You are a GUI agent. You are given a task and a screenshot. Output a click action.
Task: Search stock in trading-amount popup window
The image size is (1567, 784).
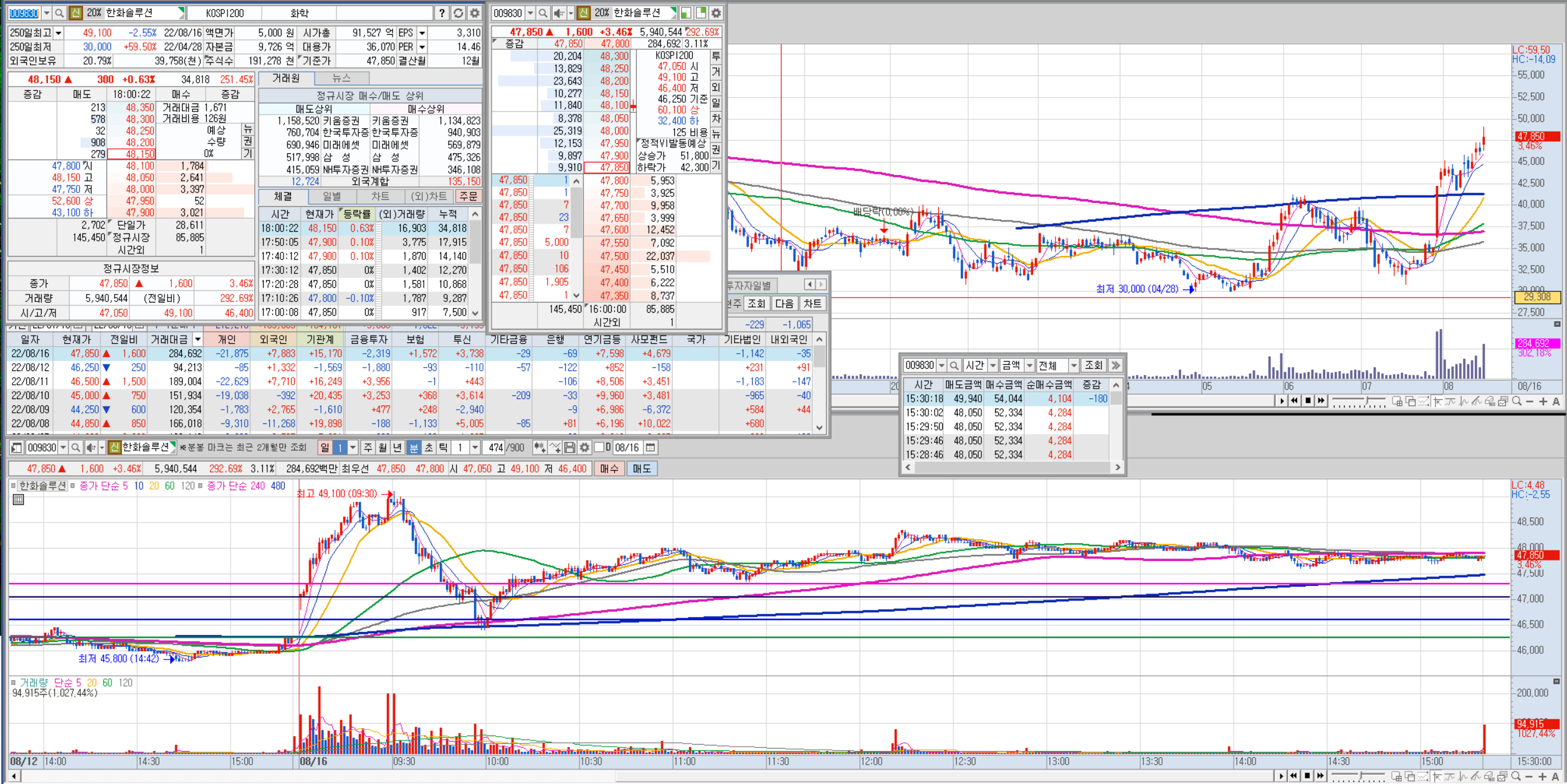(x=954, y=366)
